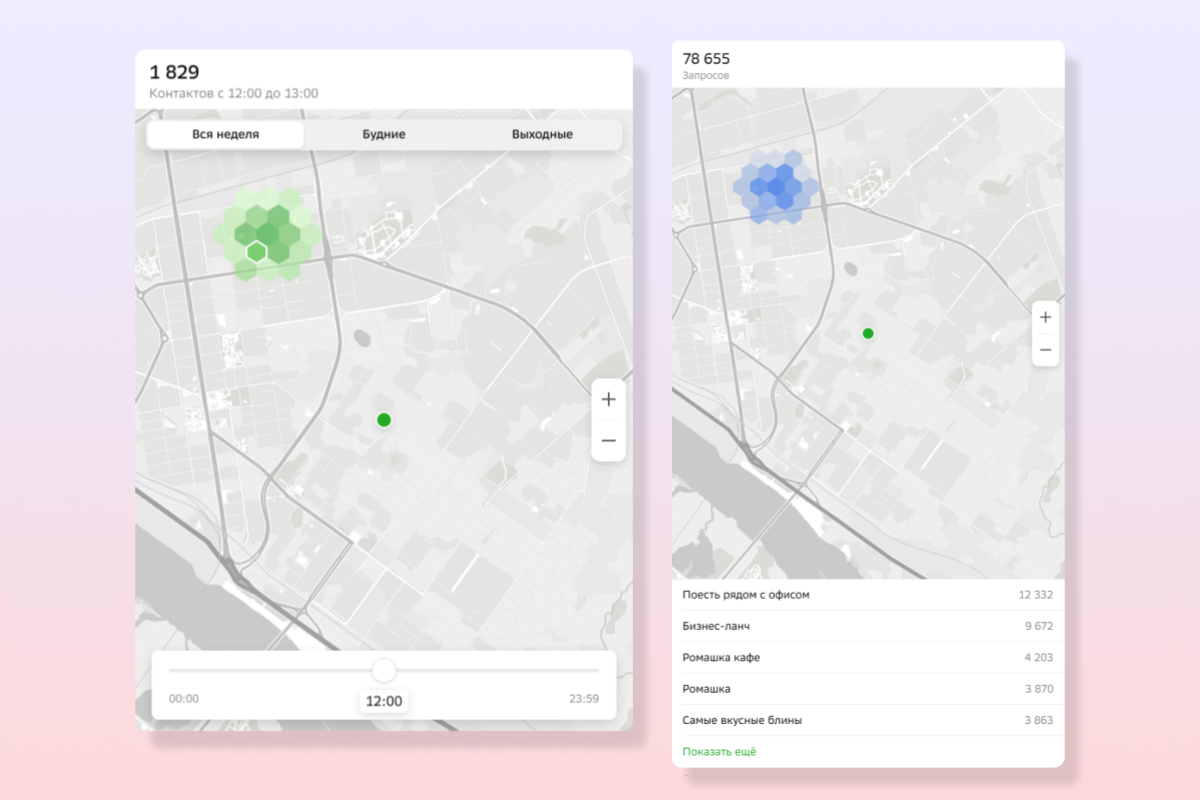Viewport: 1200px width, 800px height.
Task: Click the green location marker on left map
Action: (384, 420)
